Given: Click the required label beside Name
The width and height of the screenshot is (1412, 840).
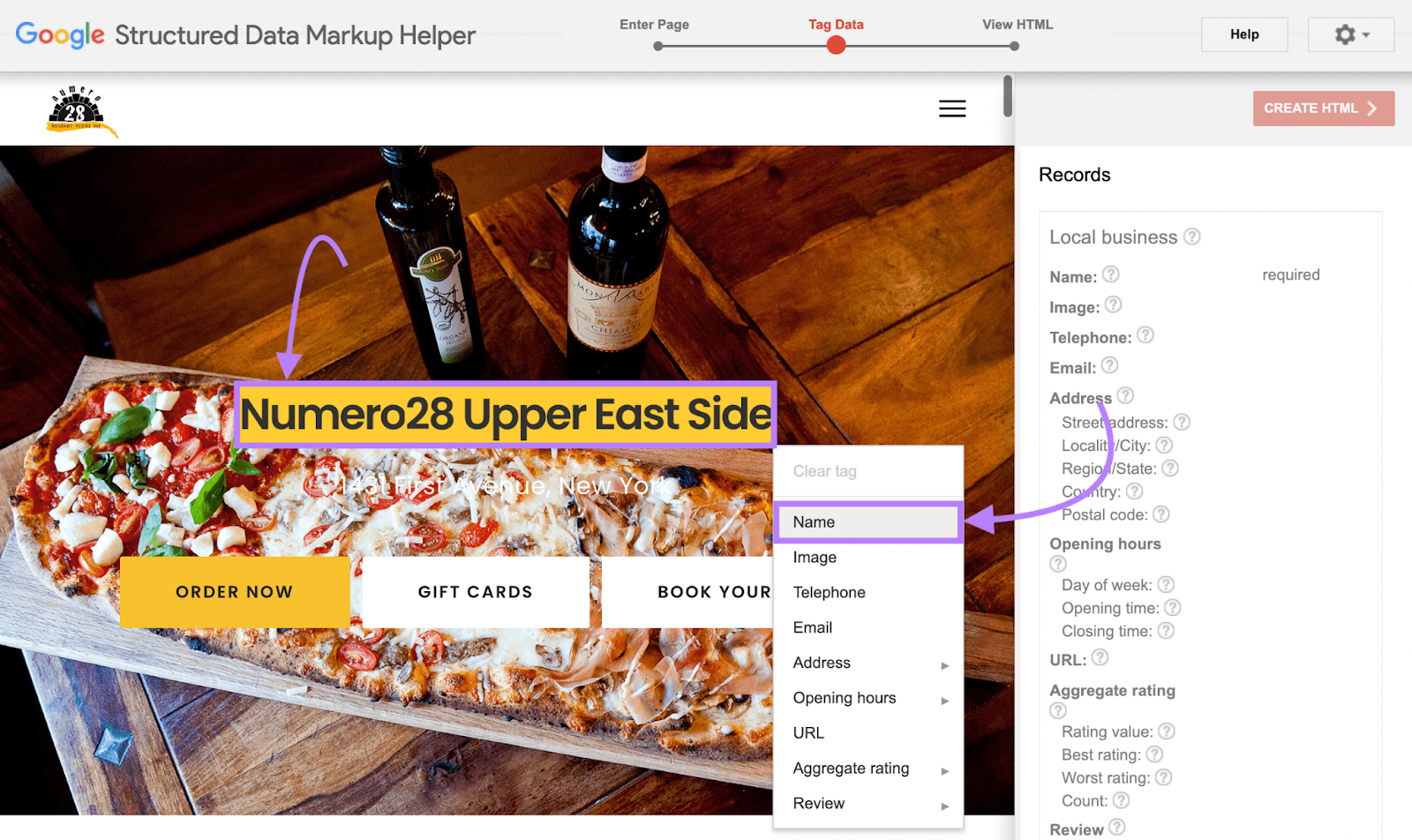Looking at the screenshot, I should (1291, 275).
